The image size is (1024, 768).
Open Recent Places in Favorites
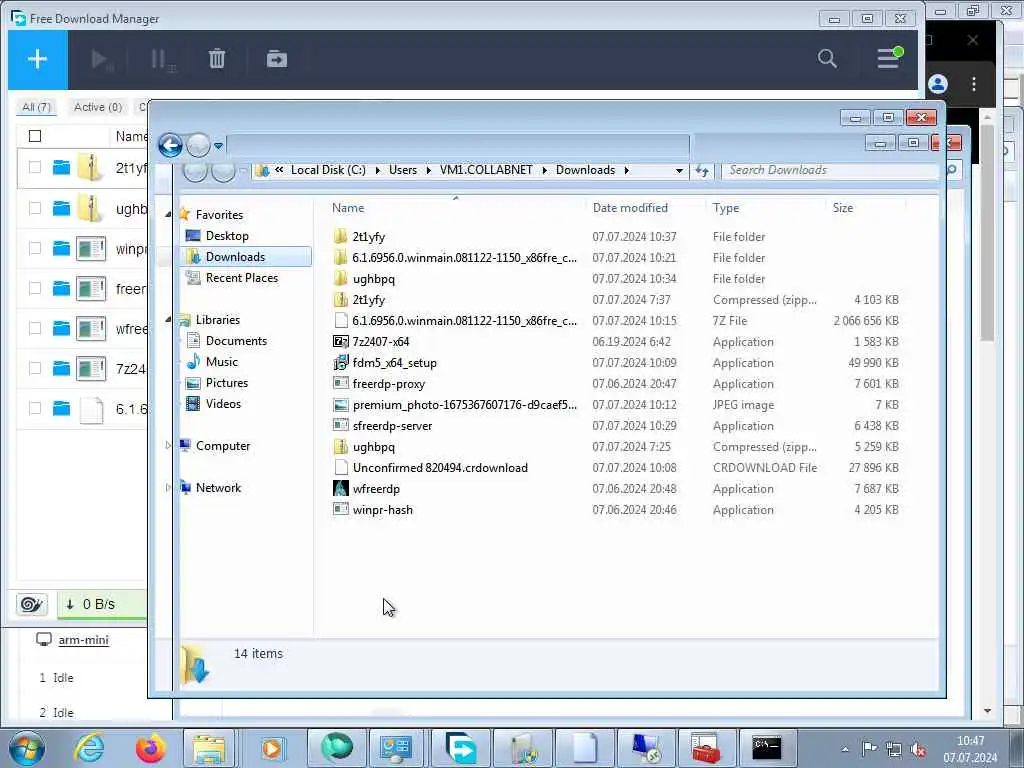pos(242,278)
